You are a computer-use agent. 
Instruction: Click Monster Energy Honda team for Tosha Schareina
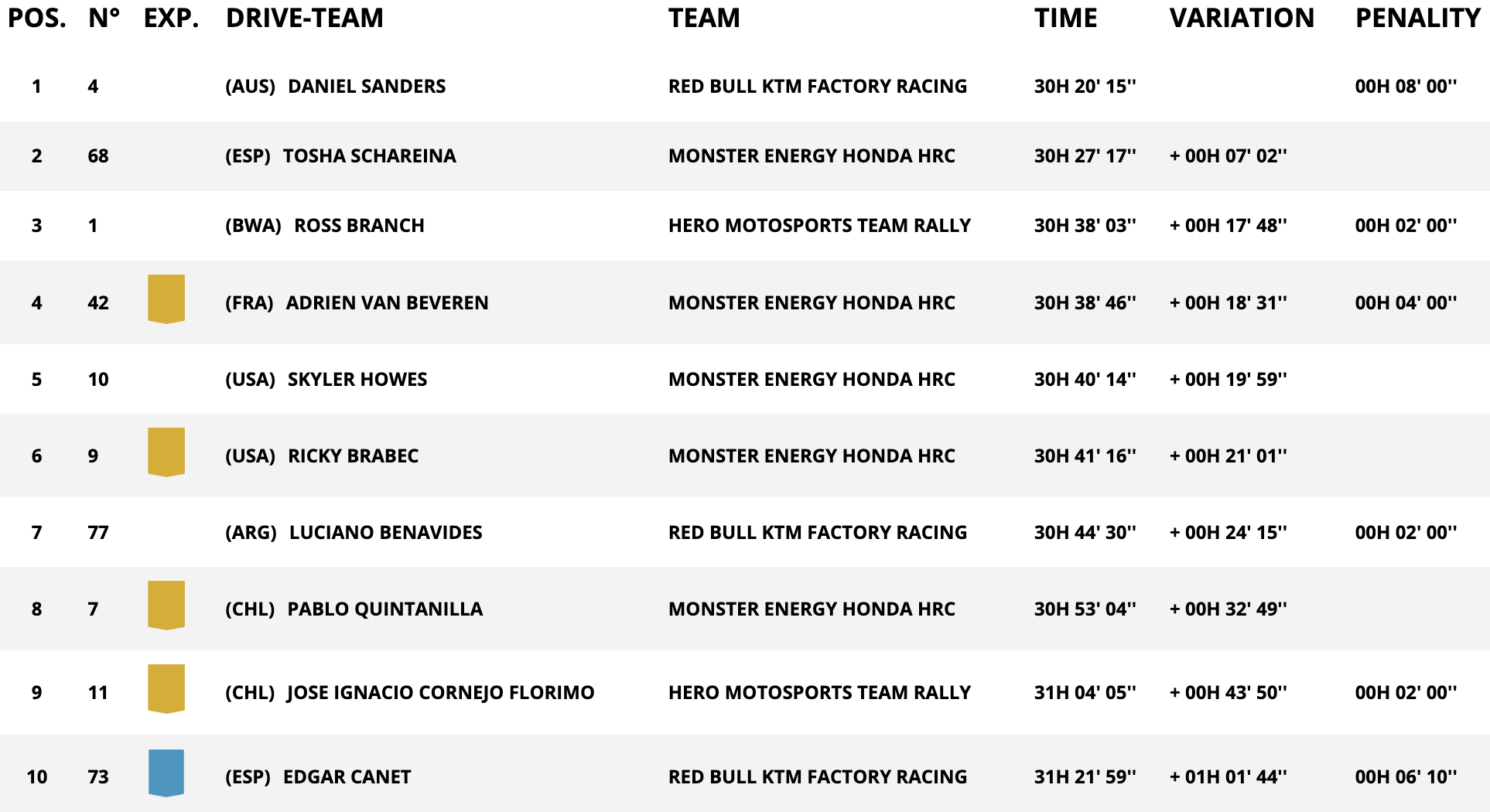tap(812, 155)
